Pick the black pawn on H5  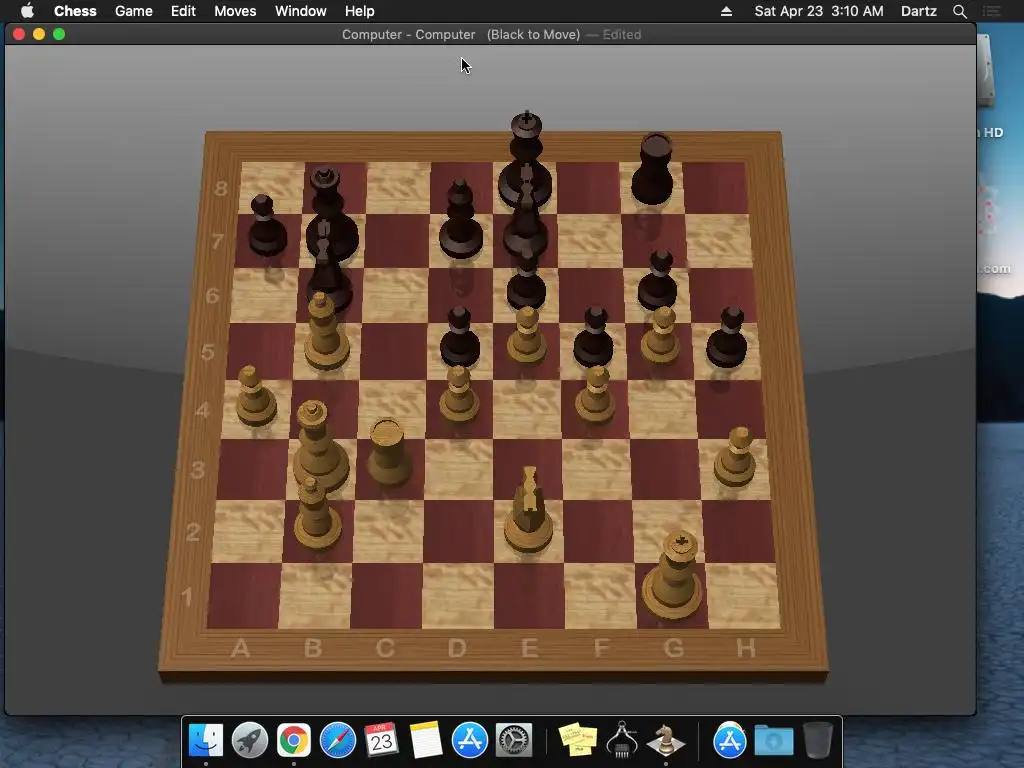(727, 337)
